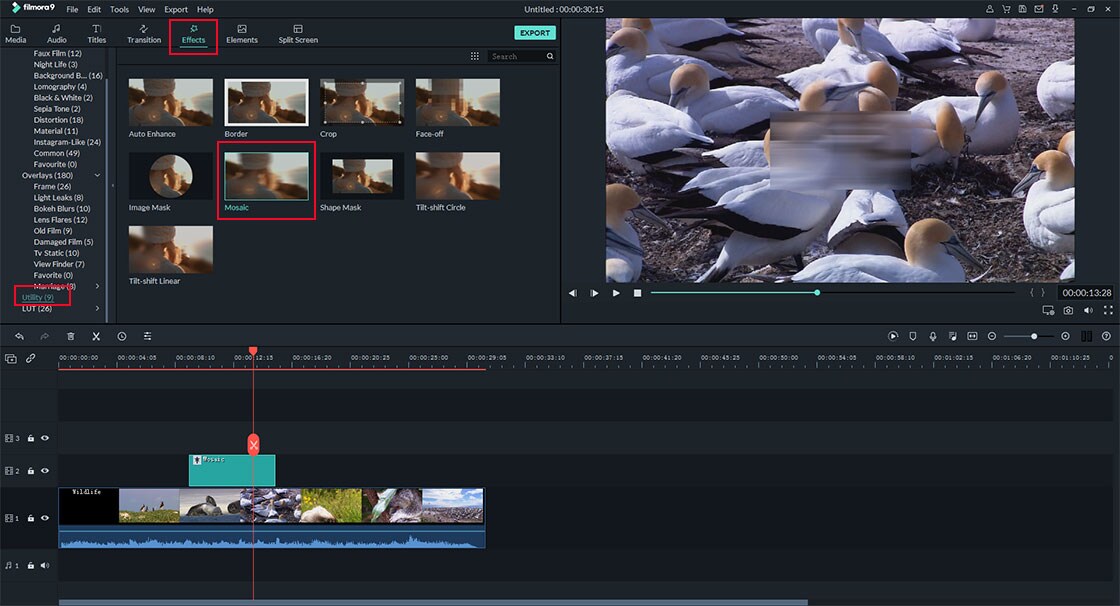Enter fullscreen preview with the expand icon
The height and width of the screenshot is (606, 1120).
(1108, 310)
